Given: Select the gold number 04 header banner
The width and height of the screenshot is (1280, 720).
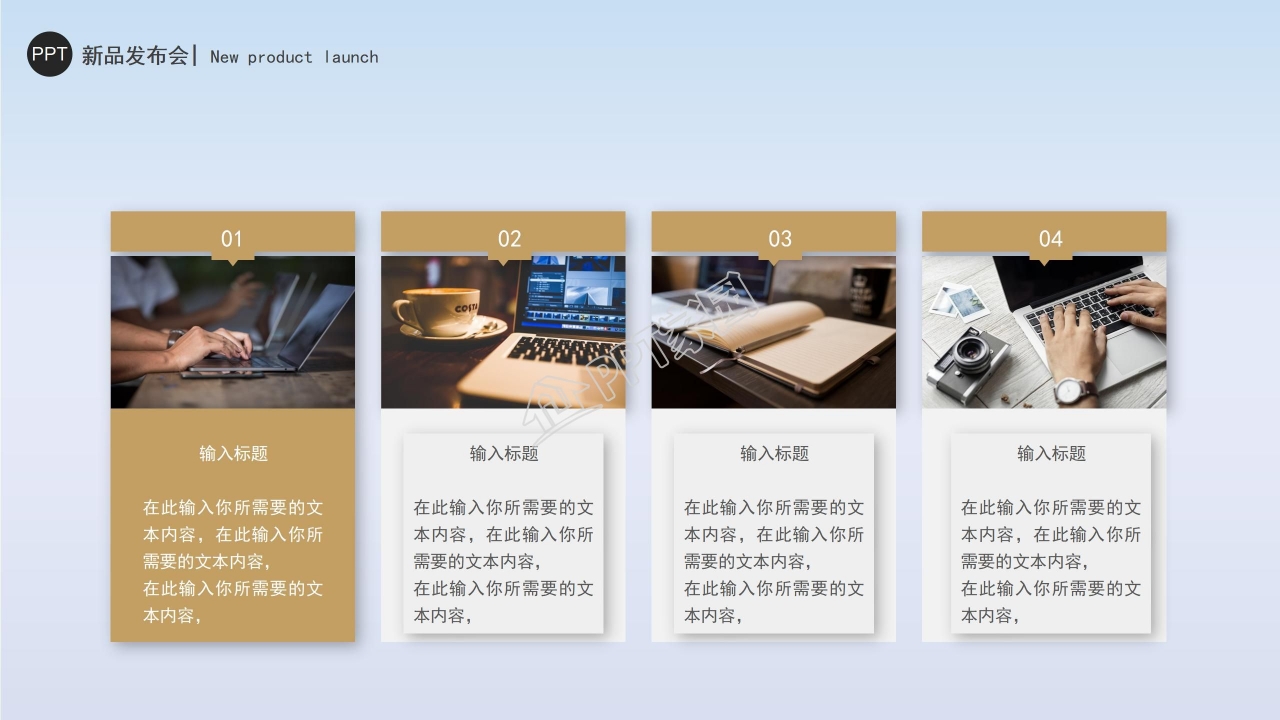Looking at the screenshot, I should pos(1045,232).
